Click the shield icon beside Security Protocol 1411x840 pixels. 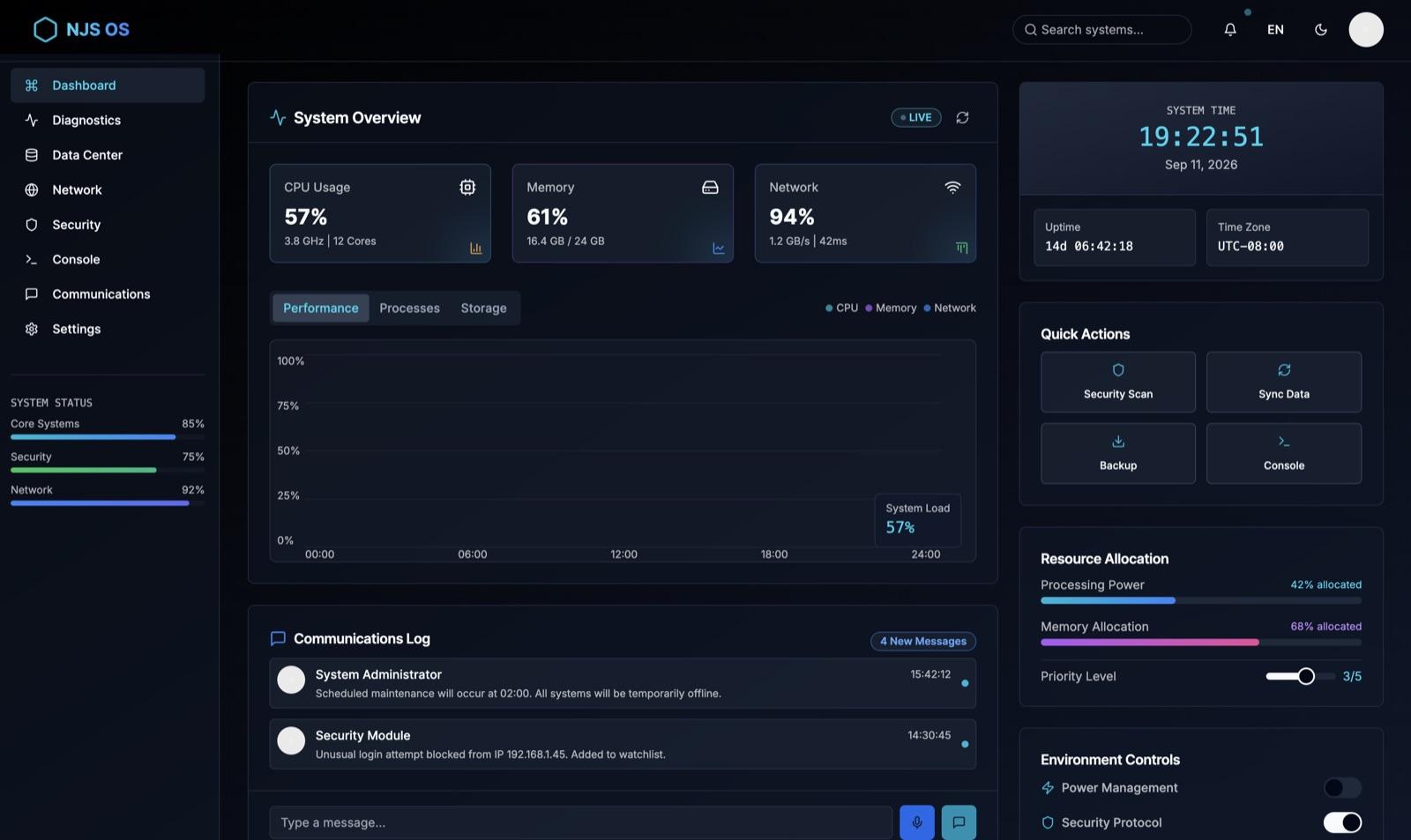pos(1048,822)
